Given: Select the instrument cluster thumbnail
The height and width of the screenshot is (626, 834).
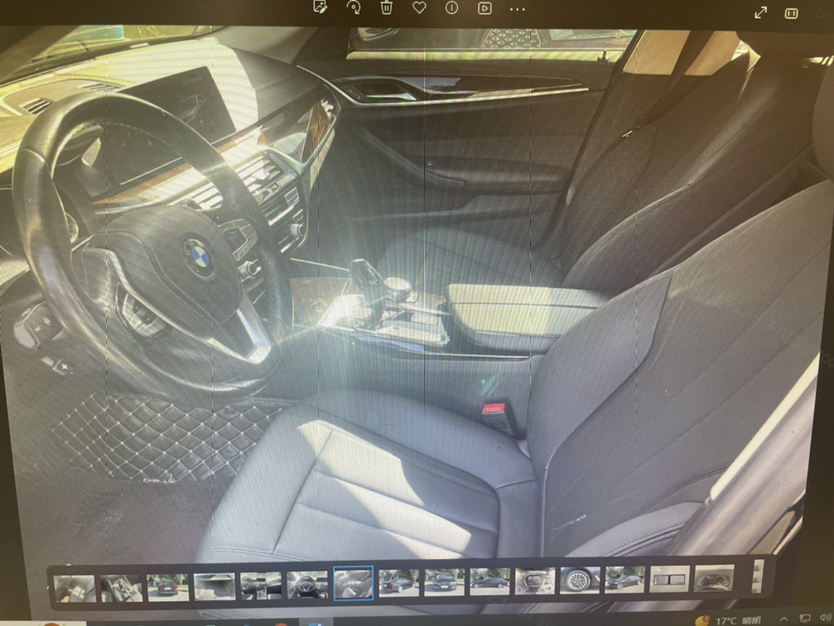Looking at the screenshot, I should (714, 578).
